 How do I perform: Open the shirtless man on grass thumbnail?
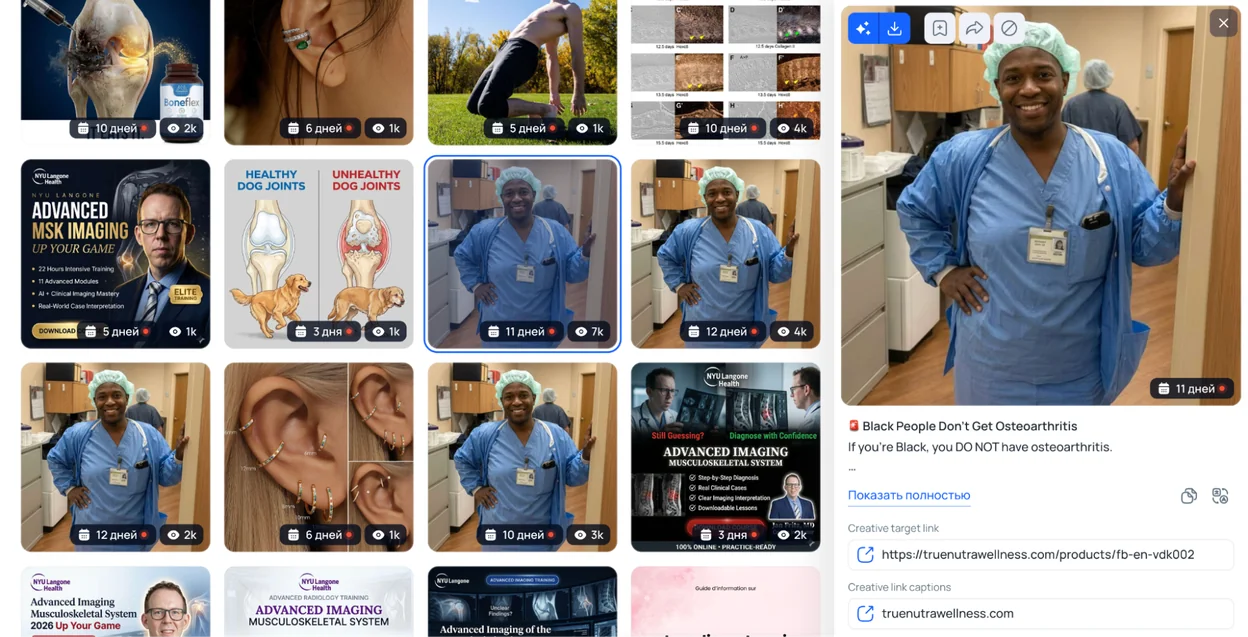pos(522,72)
